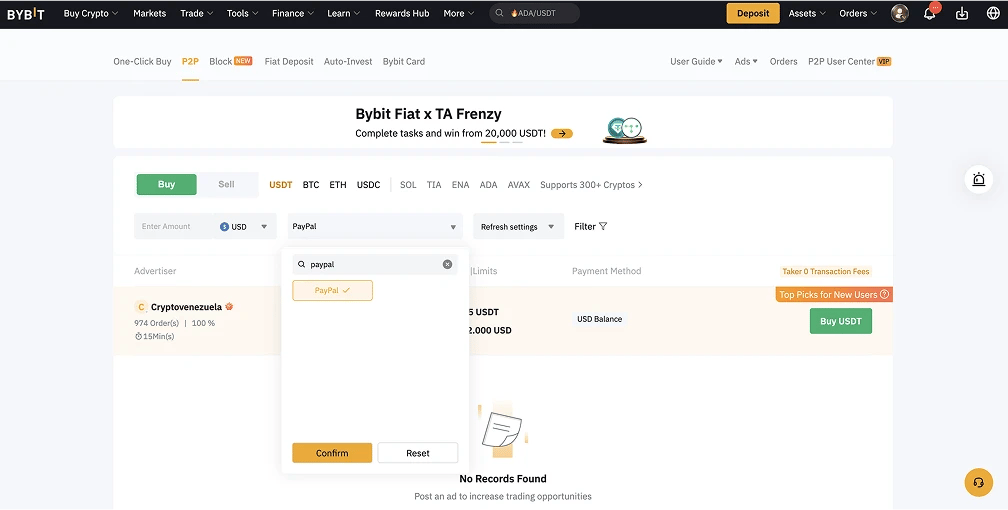Expand the USD currency dropdown
Viewport: 1008px width, 510px height.
click(x=244, y=227)
